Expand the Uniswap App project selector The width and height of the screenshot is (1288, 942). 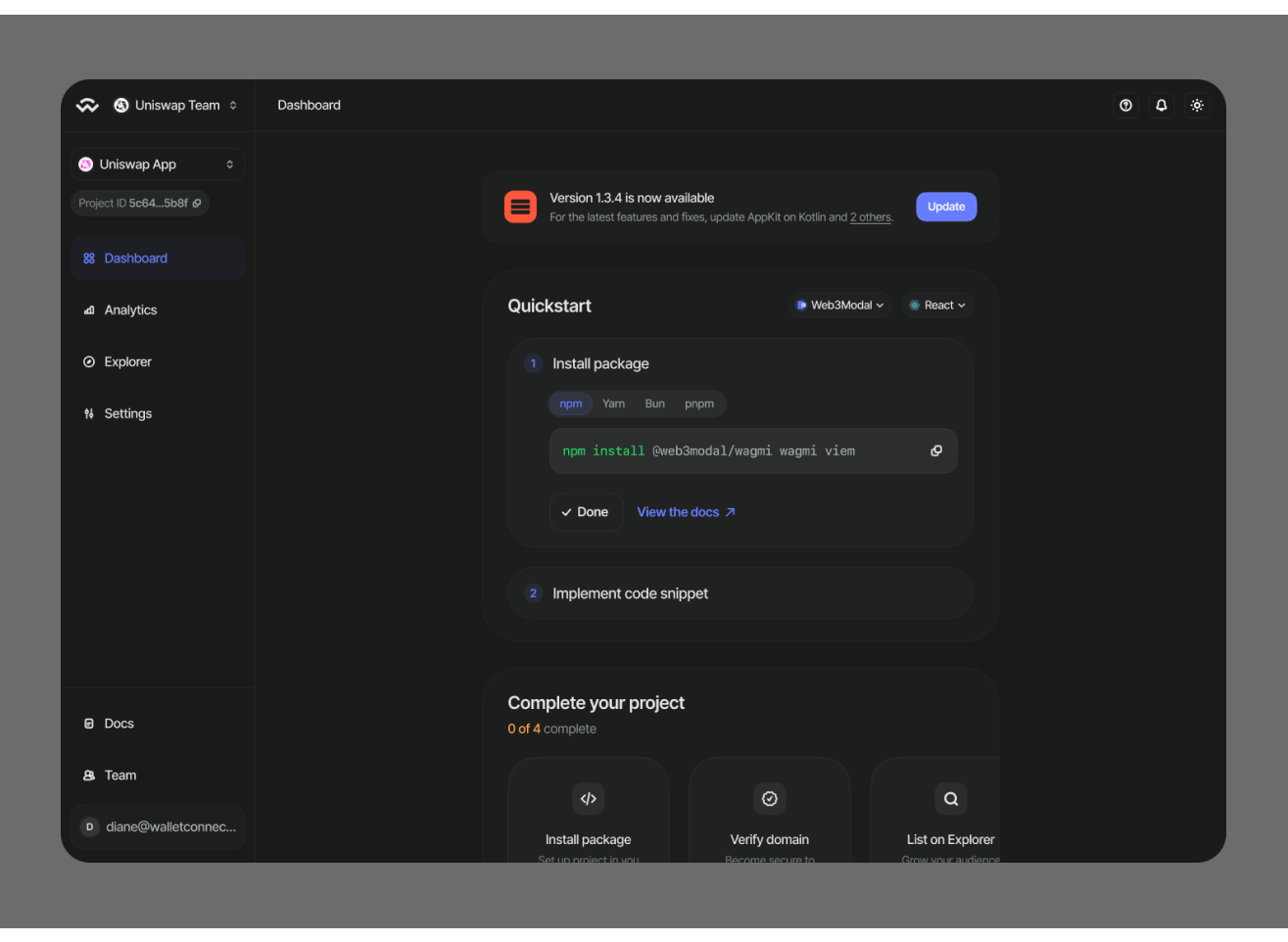click(157, 165)
